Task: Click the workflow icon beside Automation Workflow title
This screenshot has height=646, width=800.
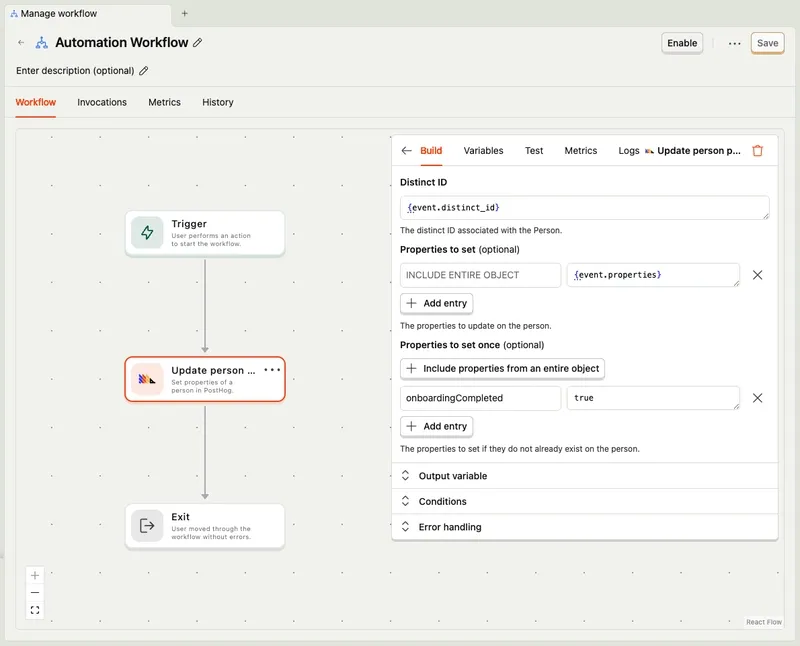Action: tap(40, 43)
